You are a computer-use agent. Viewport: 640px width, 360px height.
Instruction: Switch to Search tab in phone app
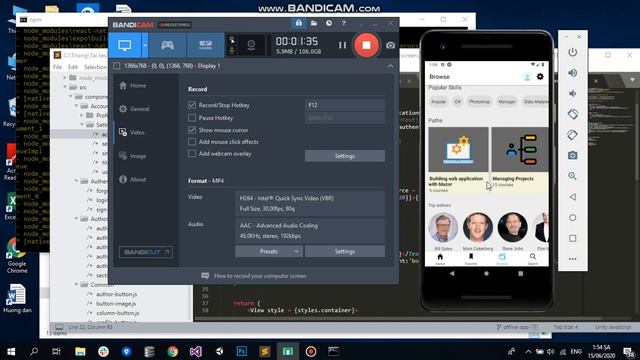click(x=533, y=258)
